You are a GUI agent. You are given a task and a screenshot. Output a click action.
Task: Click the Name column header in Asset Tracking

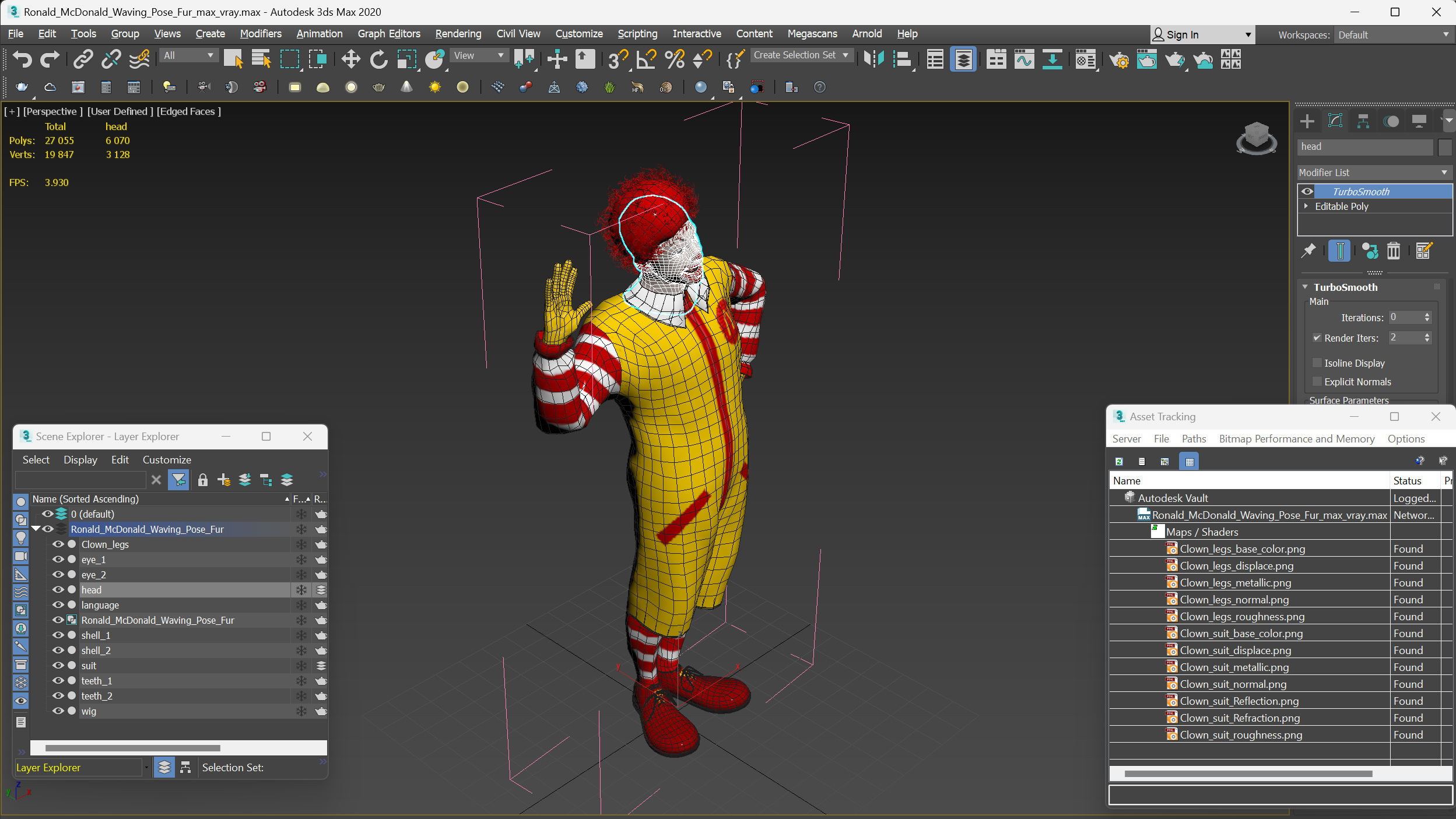click(x=1249, y=480)
